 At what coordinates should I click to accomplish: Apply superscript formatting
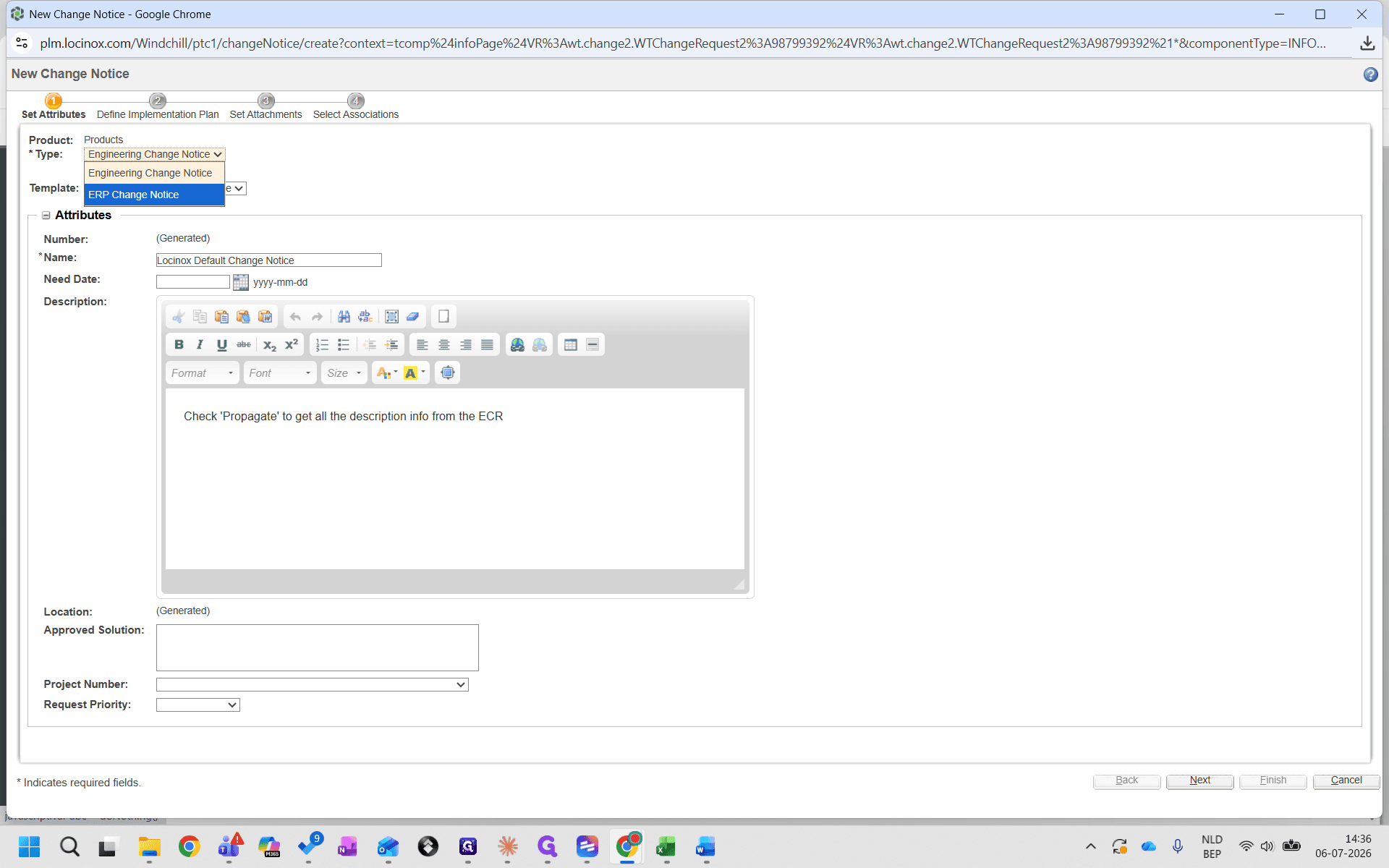[x=292, y=345]
